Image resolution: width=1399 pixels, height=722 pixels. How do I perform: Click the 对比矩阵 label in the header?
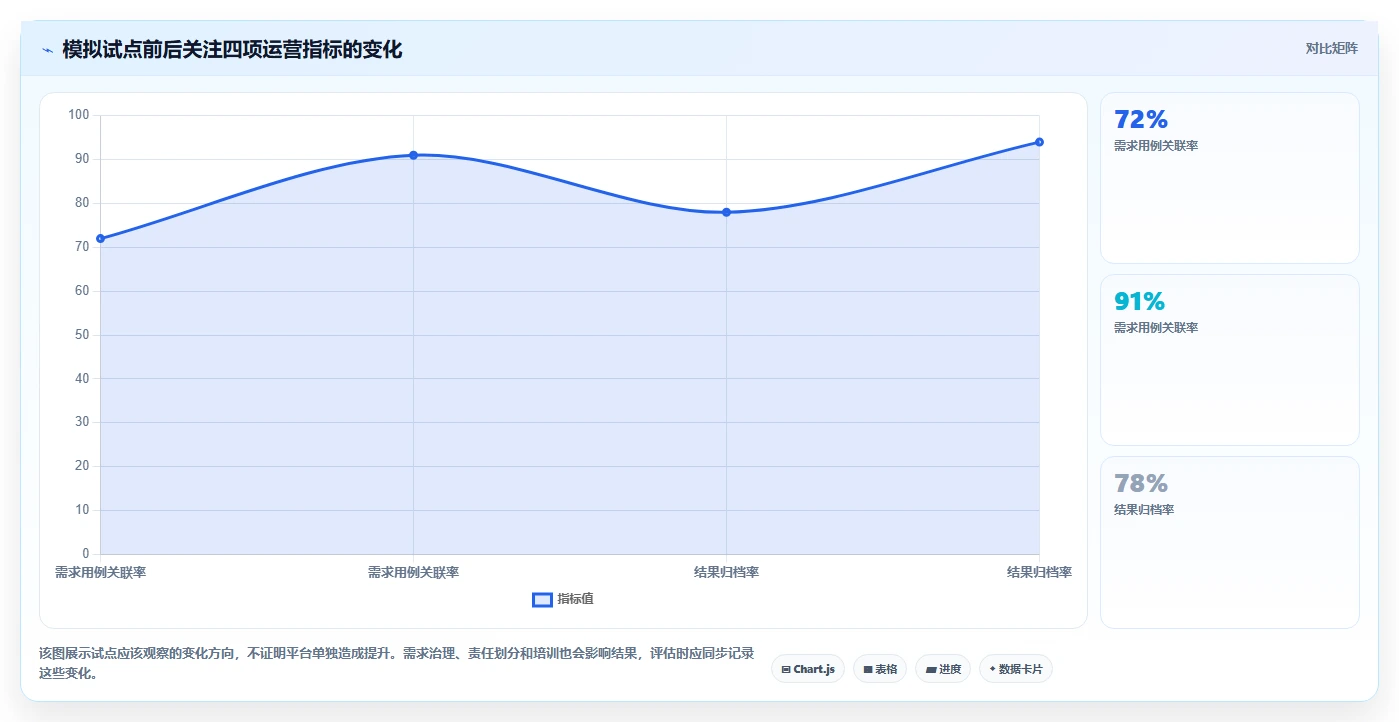click(1331, 48)
